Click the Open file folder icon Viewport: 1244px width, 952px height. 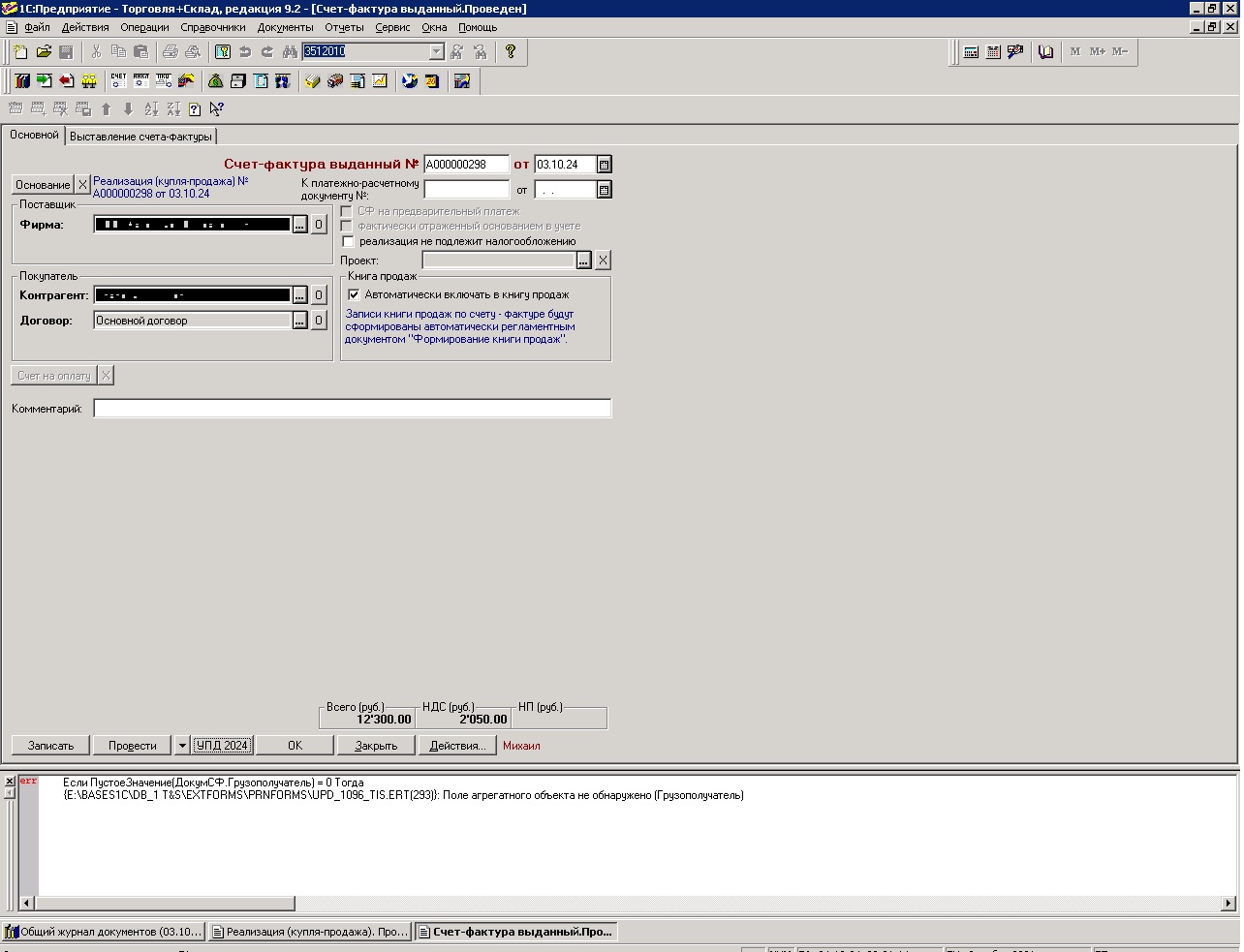tap(44, 51)
